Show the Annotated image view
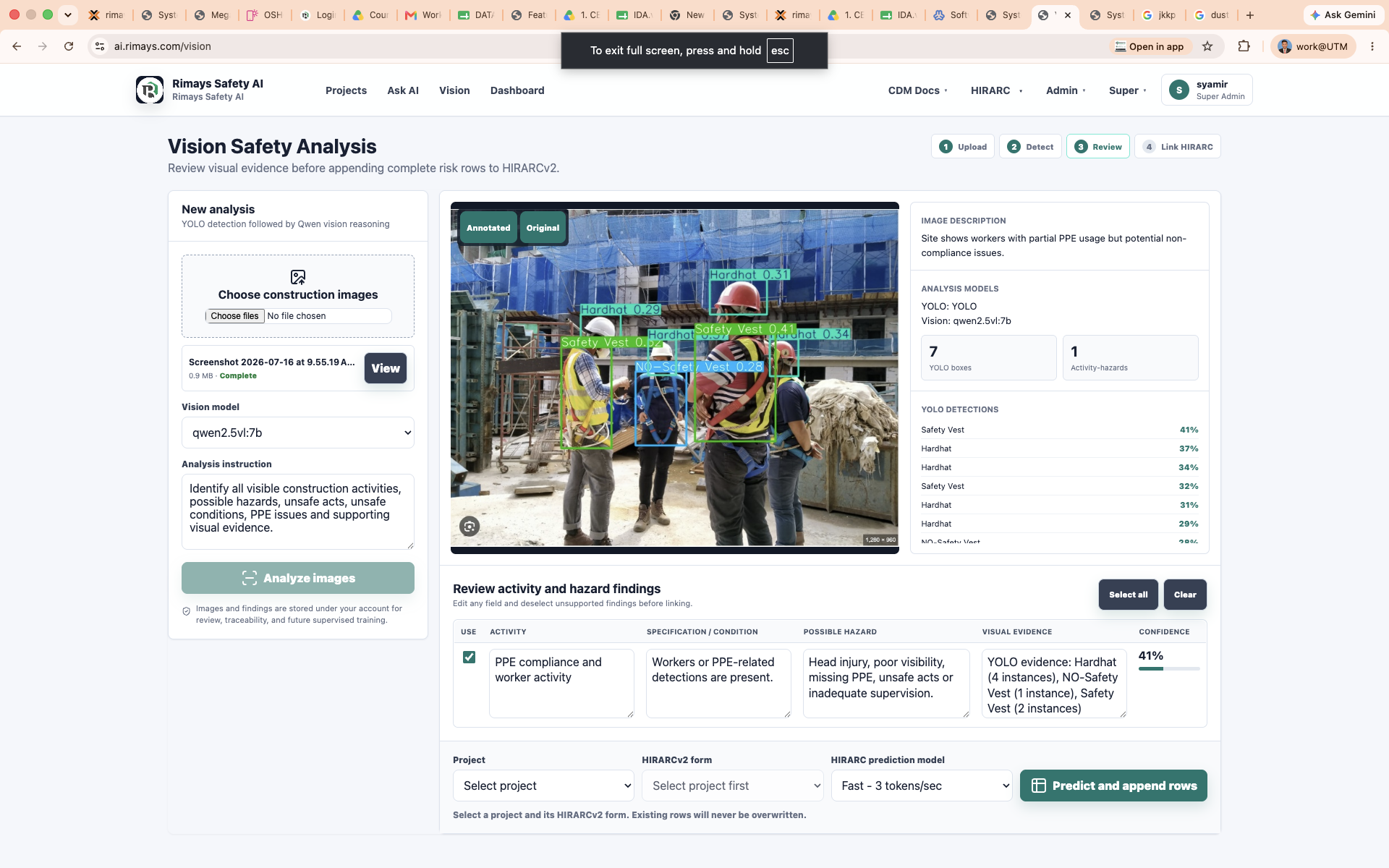Viewport: 1389px width, 868px height. point(488,228)
